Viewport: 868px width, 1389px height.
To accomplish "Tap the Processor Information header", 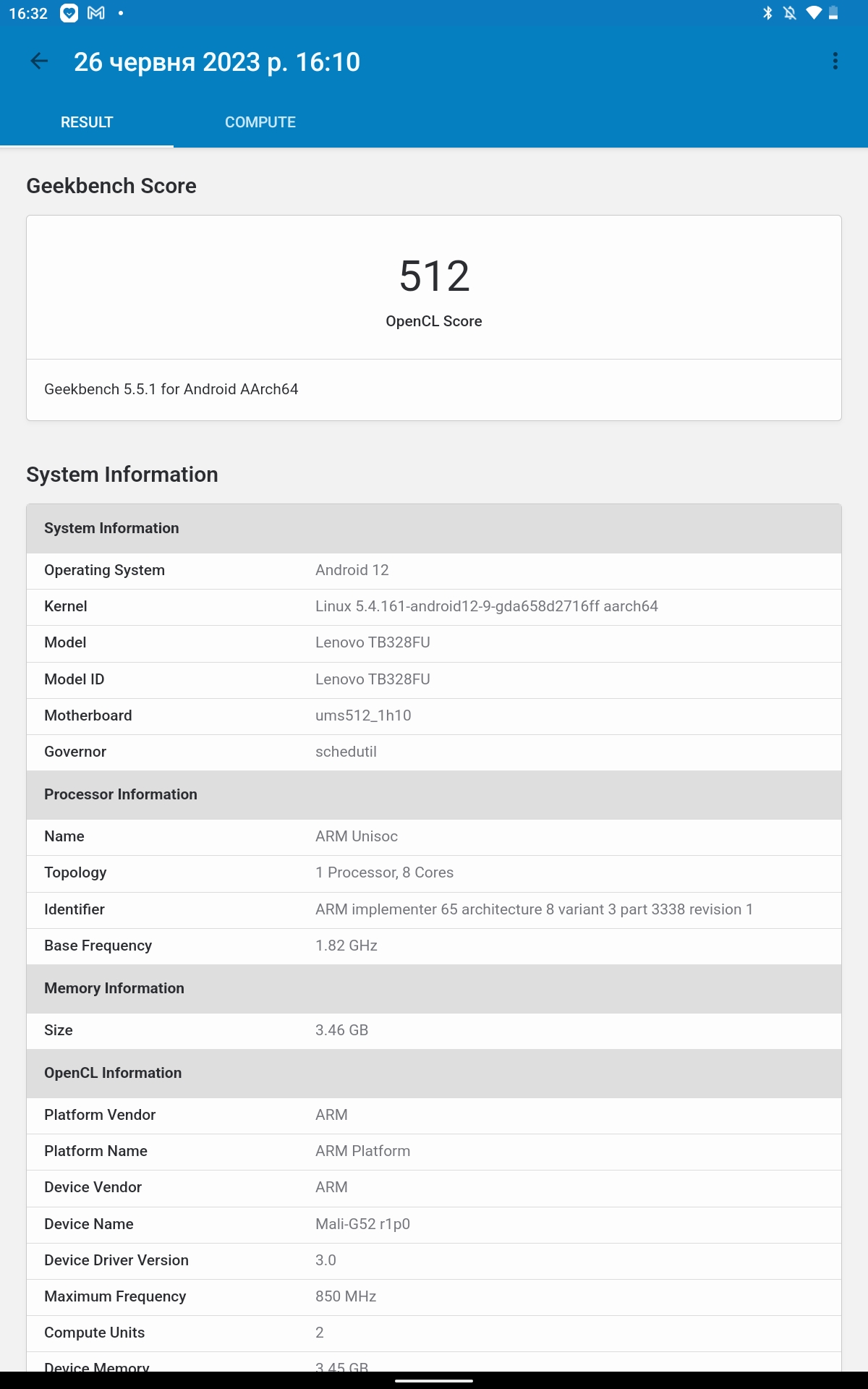I will coord(434,794).
